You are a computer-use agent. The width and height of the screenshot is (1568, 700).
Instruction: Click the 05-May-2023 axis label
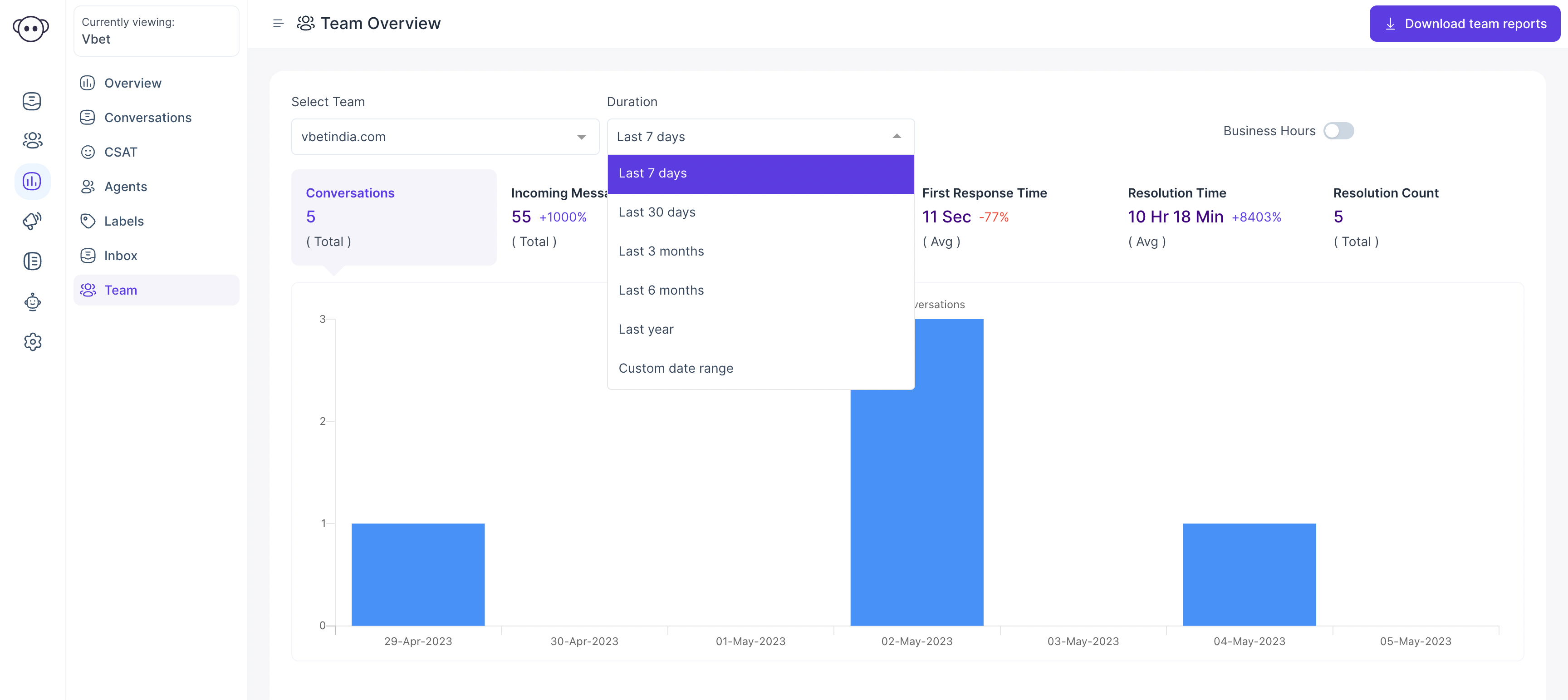pyautogui.click(x=1415, y=641)
